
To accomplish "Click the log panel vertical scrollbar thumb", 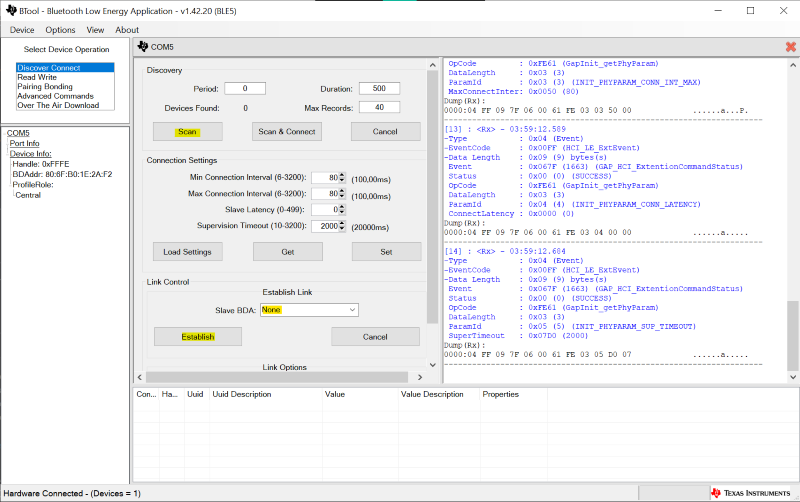I will point(793,335).
